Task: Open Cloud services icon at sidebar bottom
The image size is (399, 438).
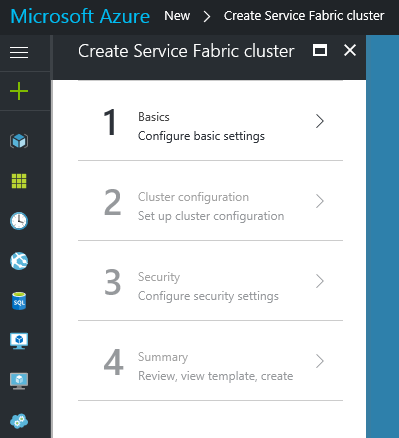Action: point(19,421)
